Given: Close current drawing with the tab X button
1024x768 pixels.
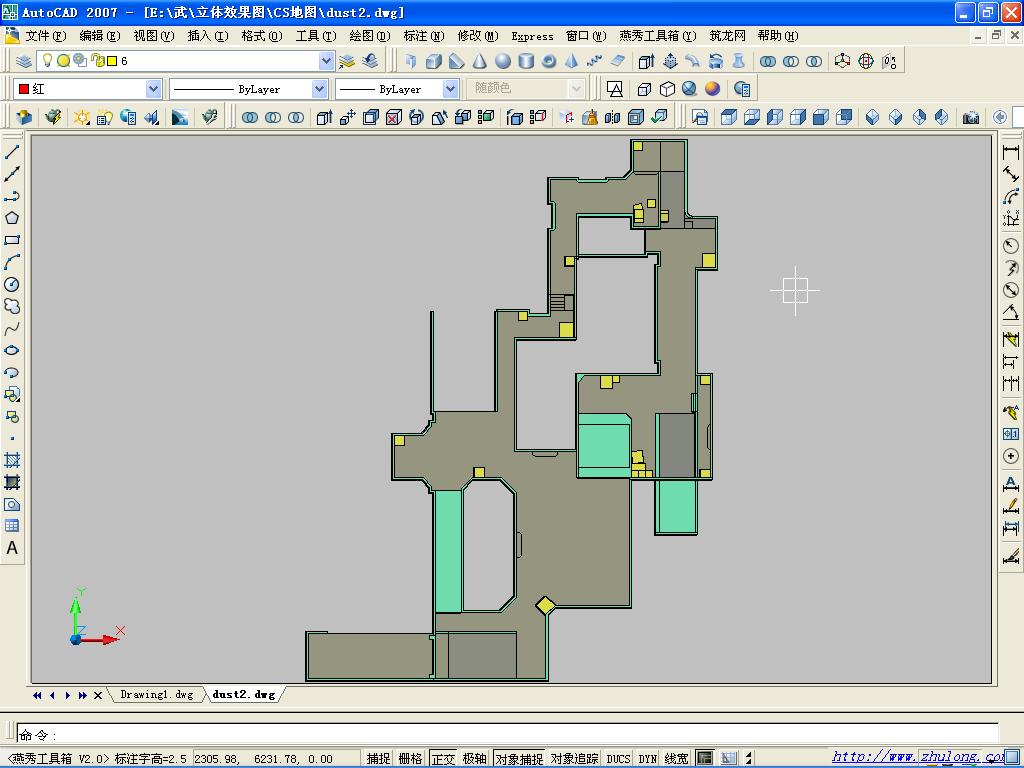Looking at the screenshot, I should [98, 696].
